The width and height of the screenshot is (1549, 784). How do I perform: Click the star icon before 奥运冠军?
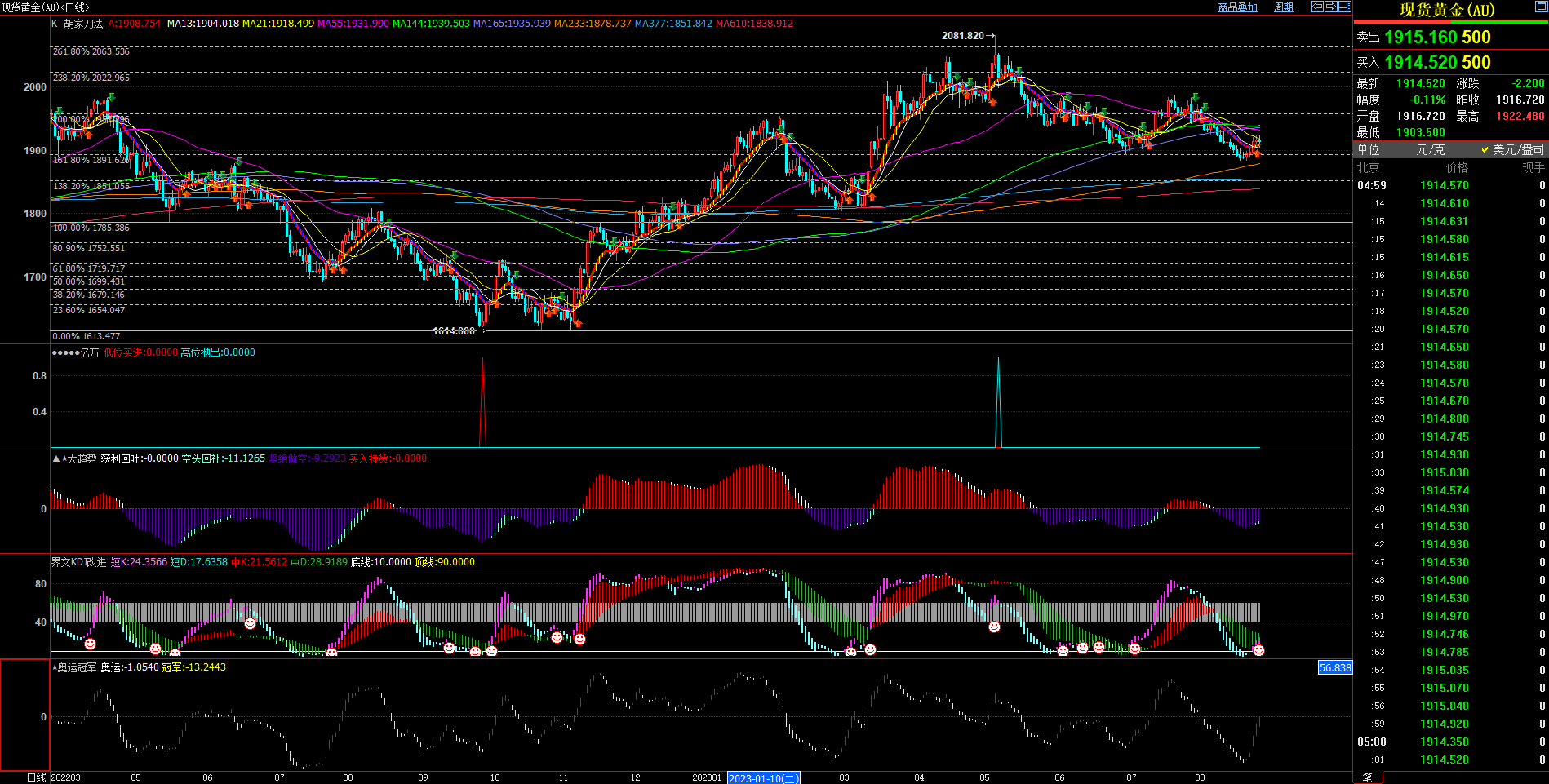point(55,667)
